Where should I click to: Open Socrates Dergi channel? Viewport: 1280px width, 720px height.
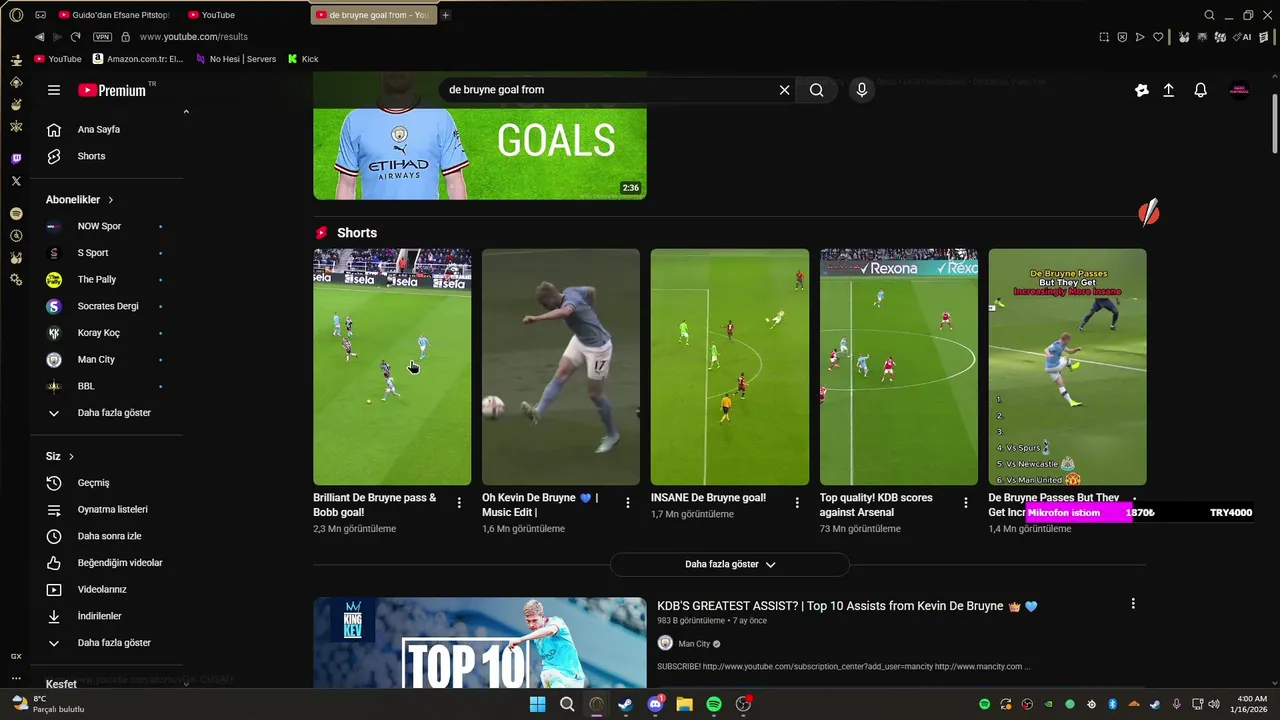(x=108, y=306)
